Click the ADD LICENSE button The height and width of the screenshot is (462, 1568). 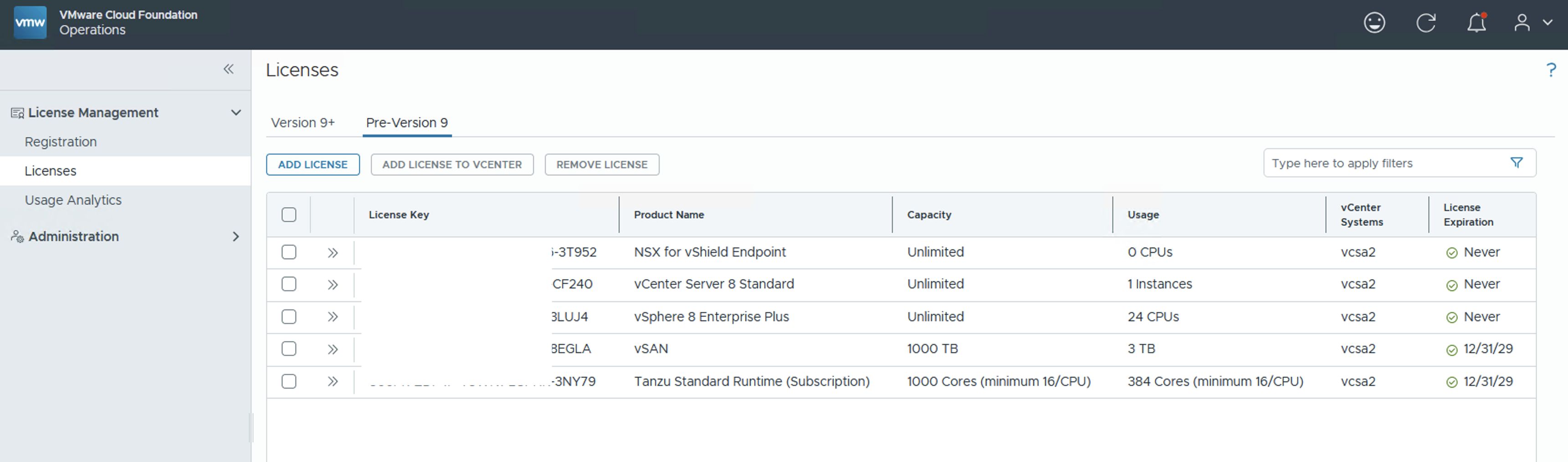coord(312,164)
